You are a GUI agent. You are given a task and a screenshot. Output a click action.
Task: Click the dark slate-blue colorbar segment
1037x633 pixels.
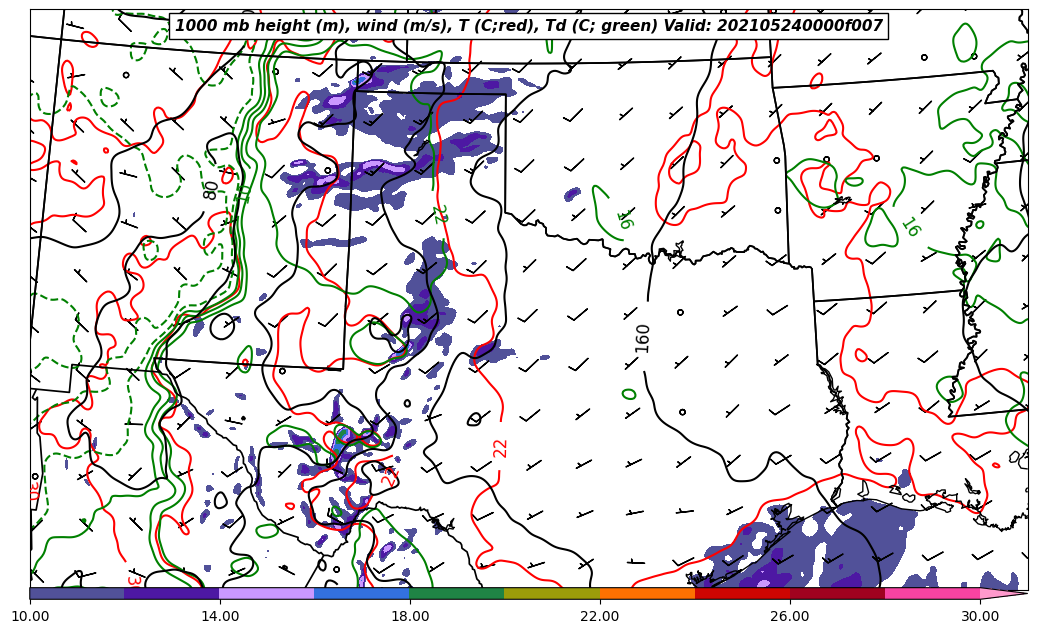(77, 593)
